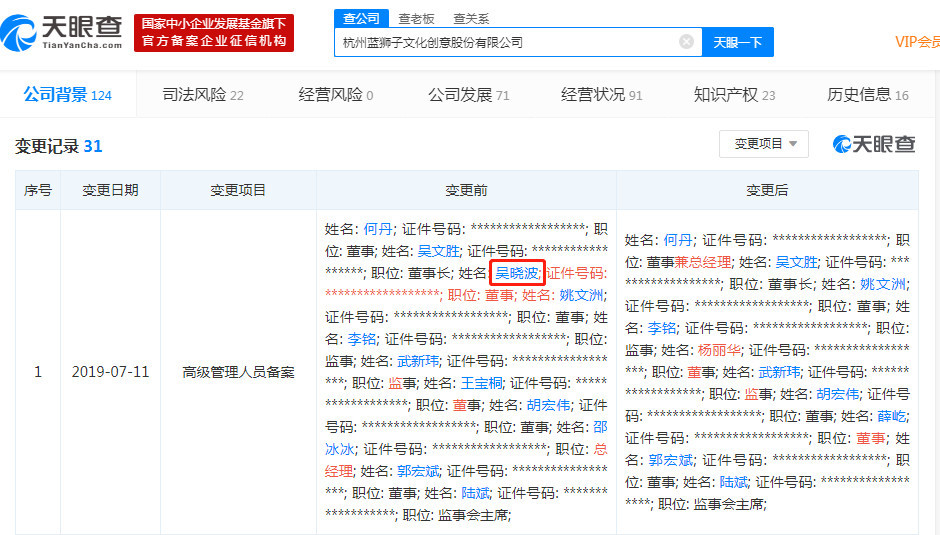Switch to the 查公司 search tab
940x535 pixels.
[361, 19]
